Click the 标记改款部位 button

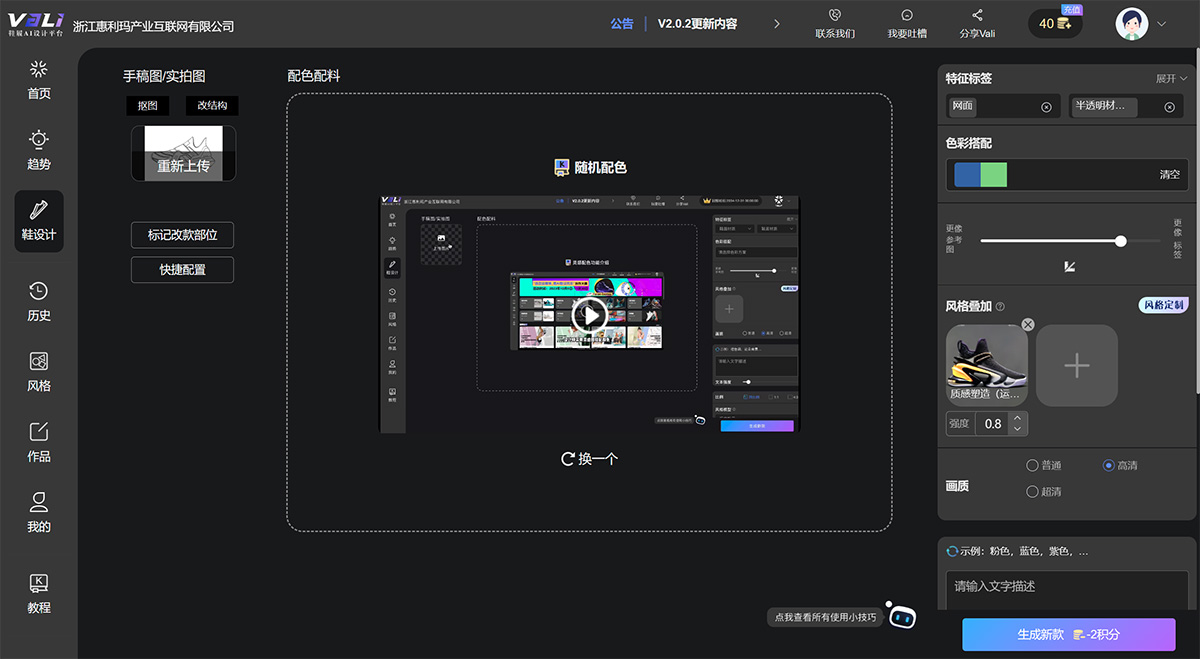(x=183, y=235)
